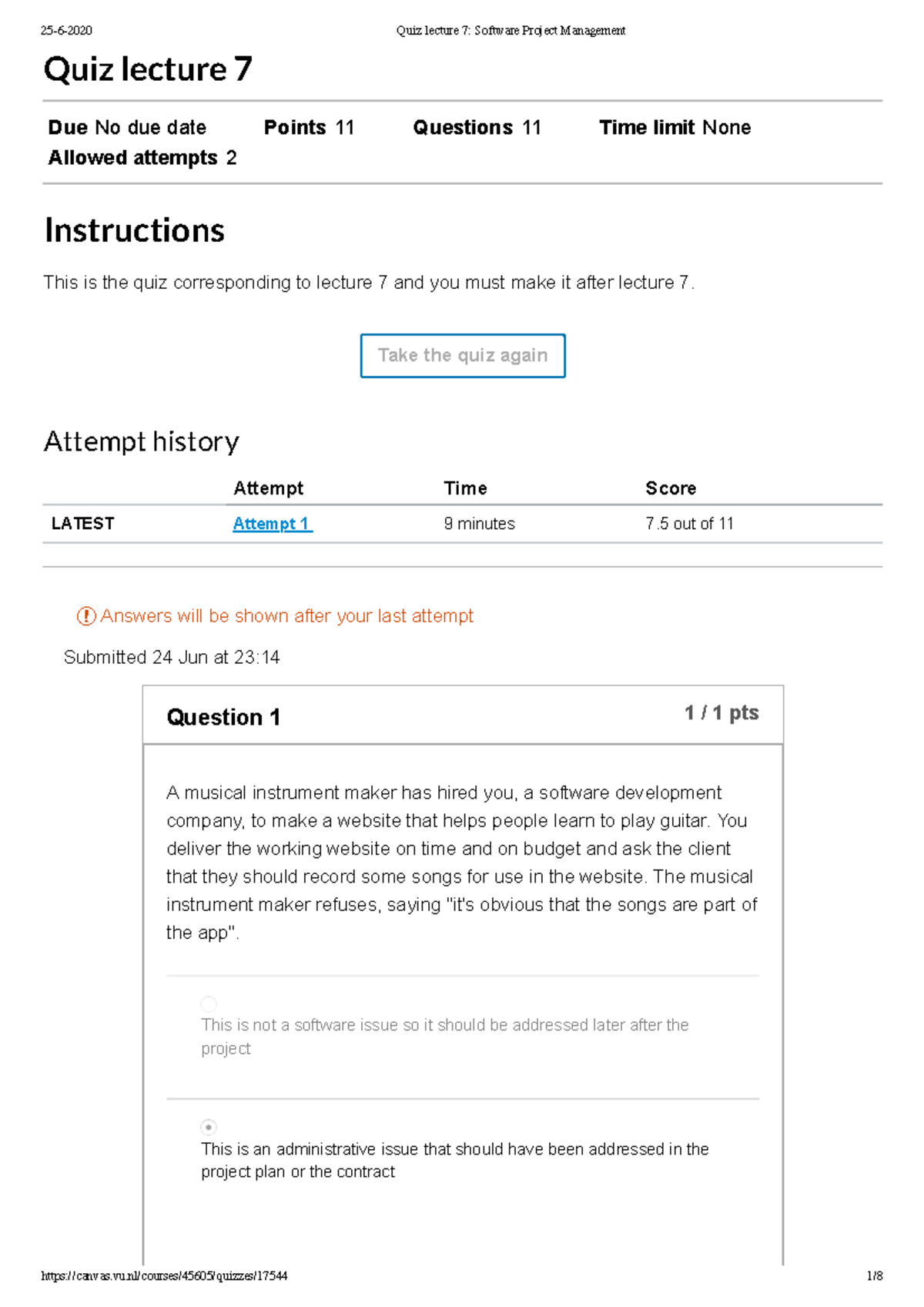Click the Take the quiz again button

[x=463, y=356]
